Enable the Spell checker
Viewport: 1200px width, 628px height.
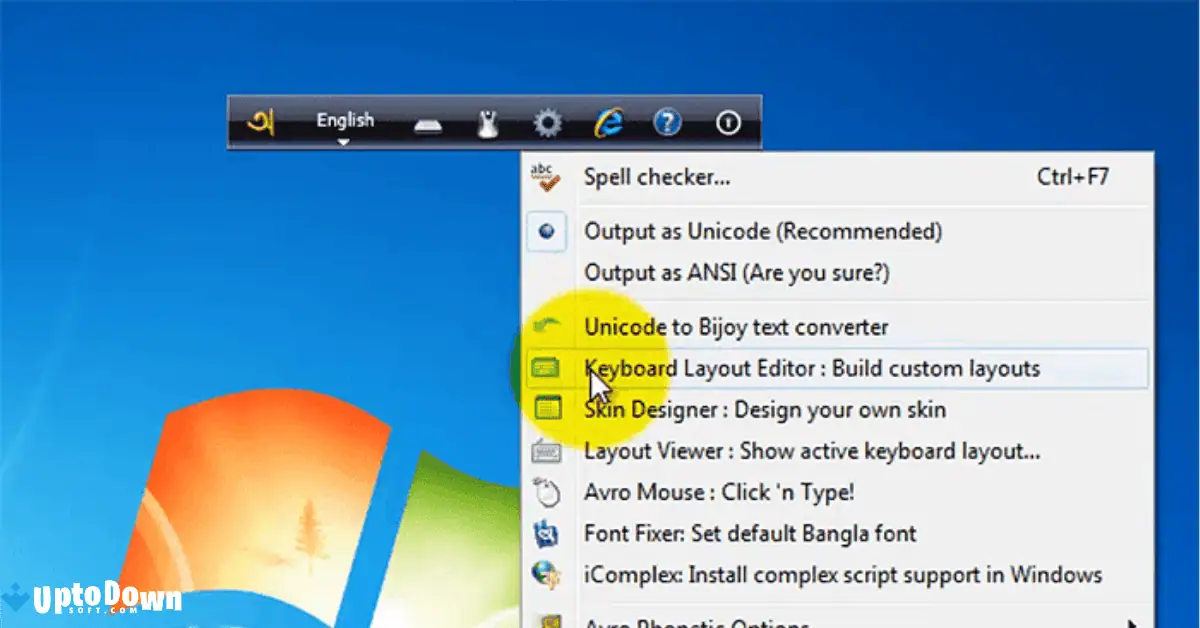655,176
